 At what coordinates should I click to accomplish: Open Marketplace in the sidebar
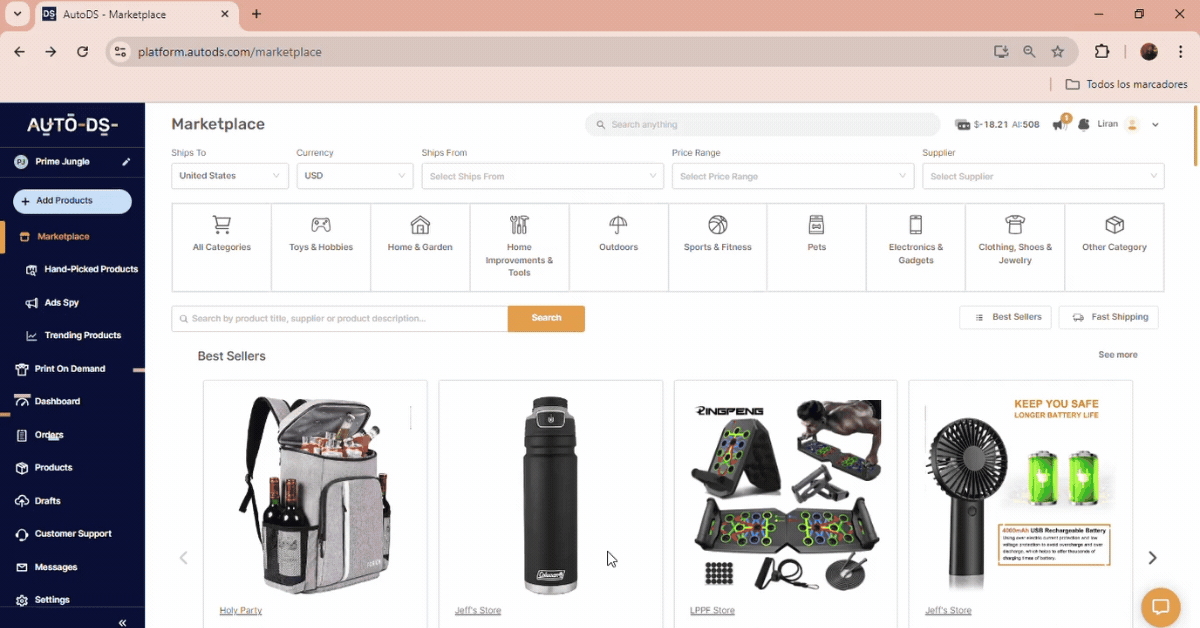[63, 237]
